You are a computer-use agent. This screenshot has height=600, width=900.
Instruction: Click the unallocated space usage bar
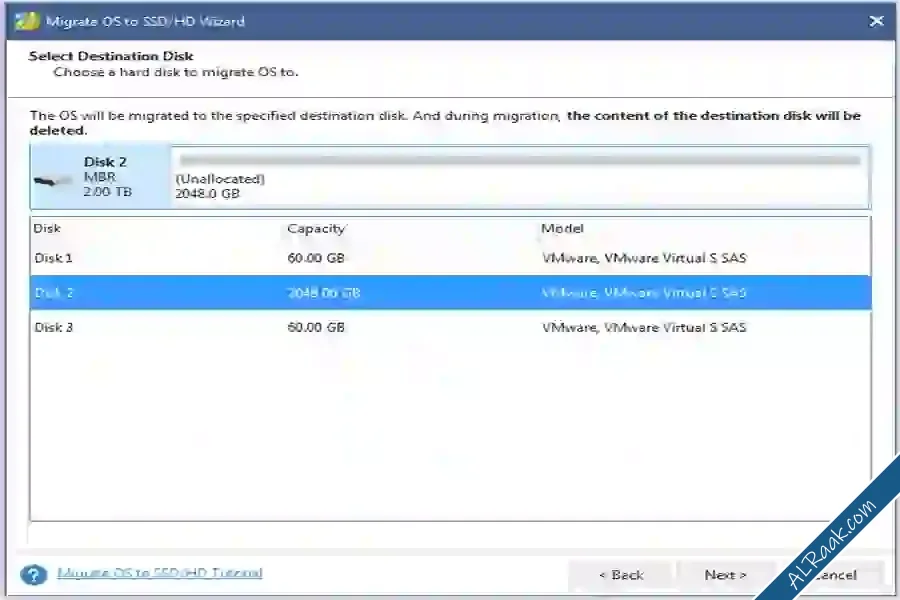(x=520, y=160)
